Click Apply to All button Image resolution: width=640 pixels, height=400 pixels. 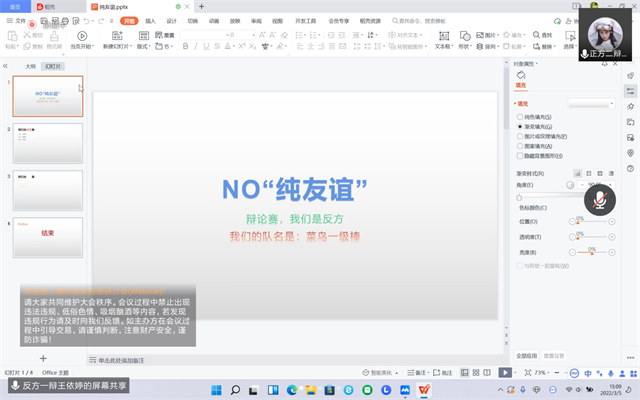point(527,356)
